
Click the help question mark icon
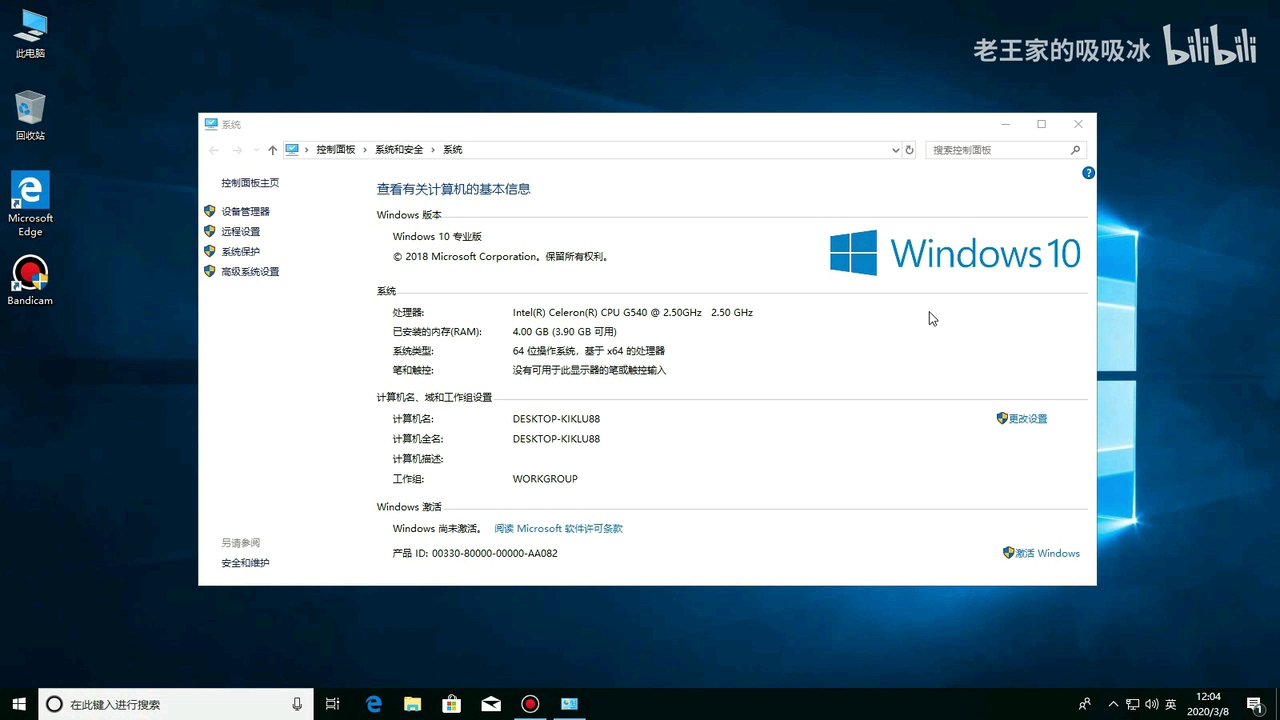click(x=1088, y=173)
